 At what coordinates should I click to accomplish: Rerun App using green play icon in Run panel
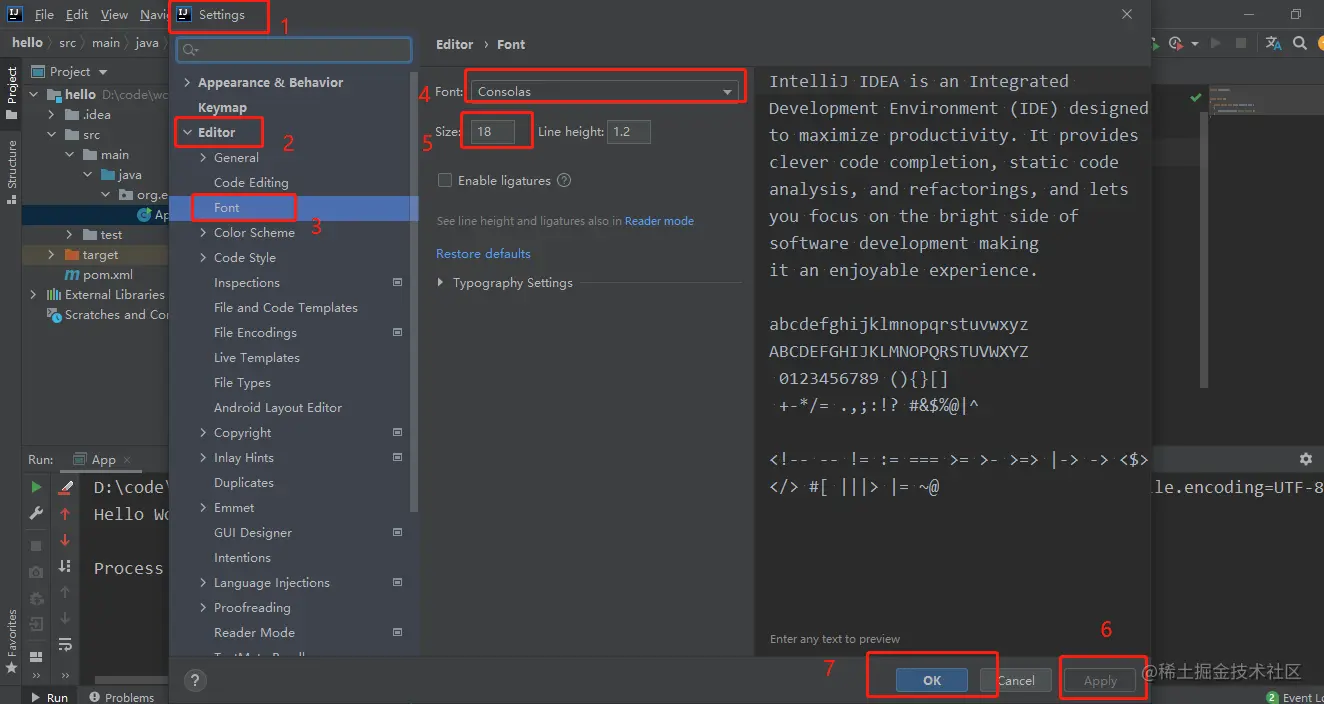[36, 487]
